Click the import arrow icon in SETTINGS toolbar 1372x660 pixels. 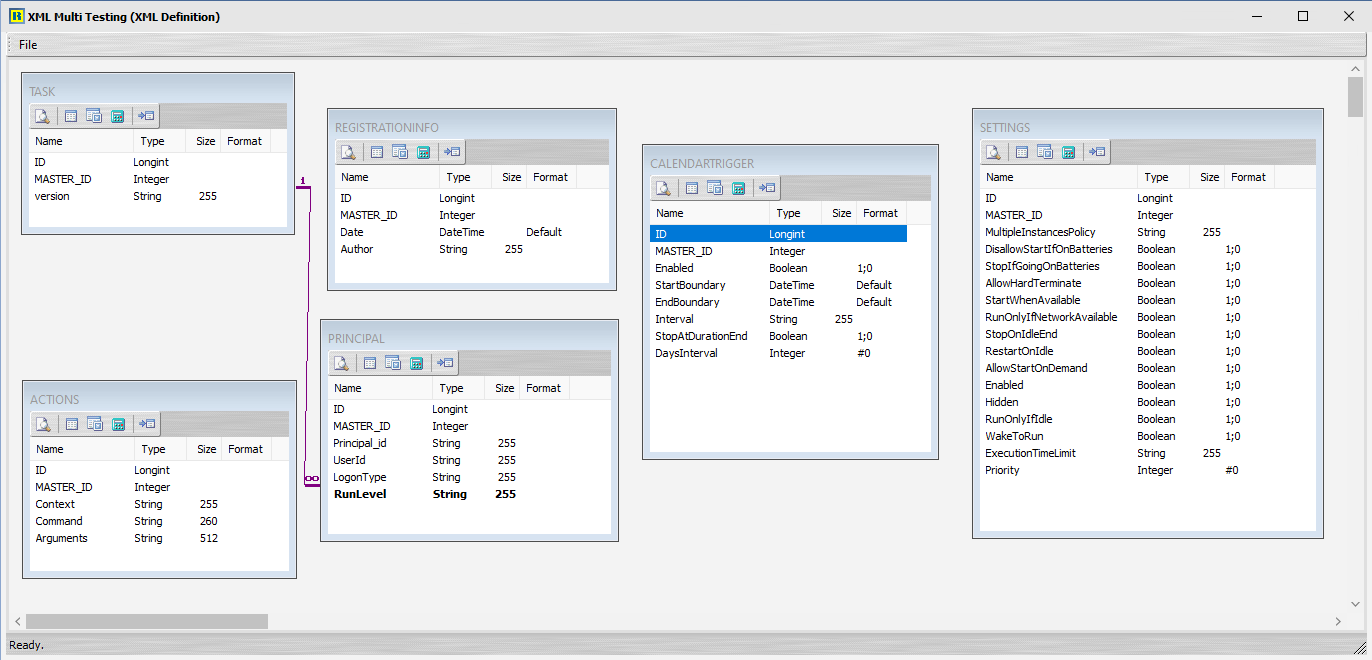(1097, 152)
